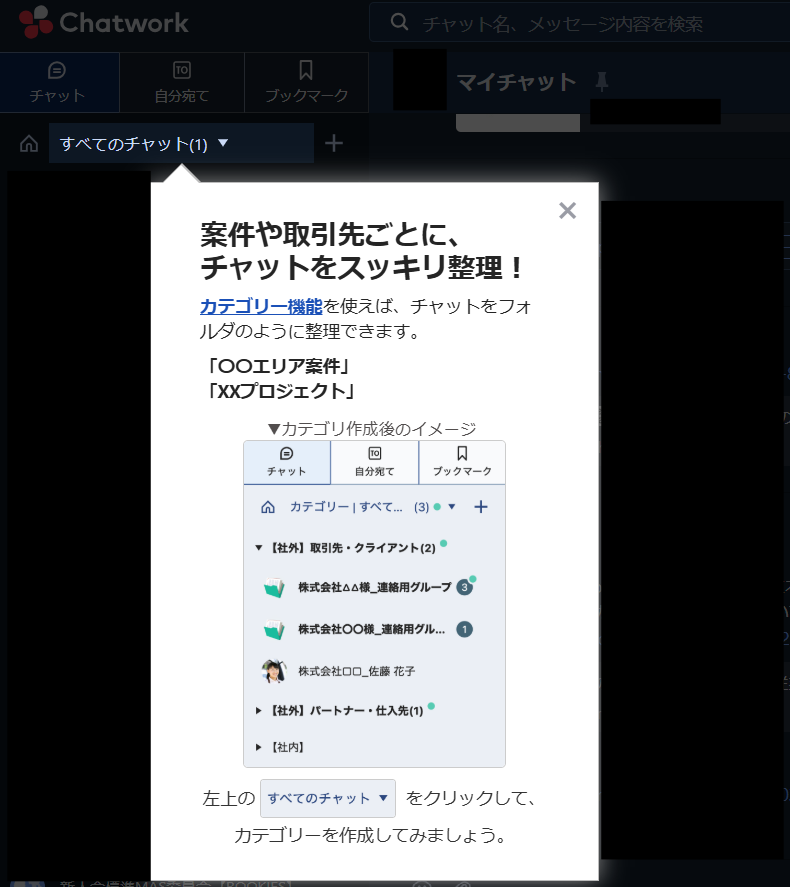Click folder icon of 株式会社△△様 group
Screen dimensions: 790x887
[x=274, y=588]
